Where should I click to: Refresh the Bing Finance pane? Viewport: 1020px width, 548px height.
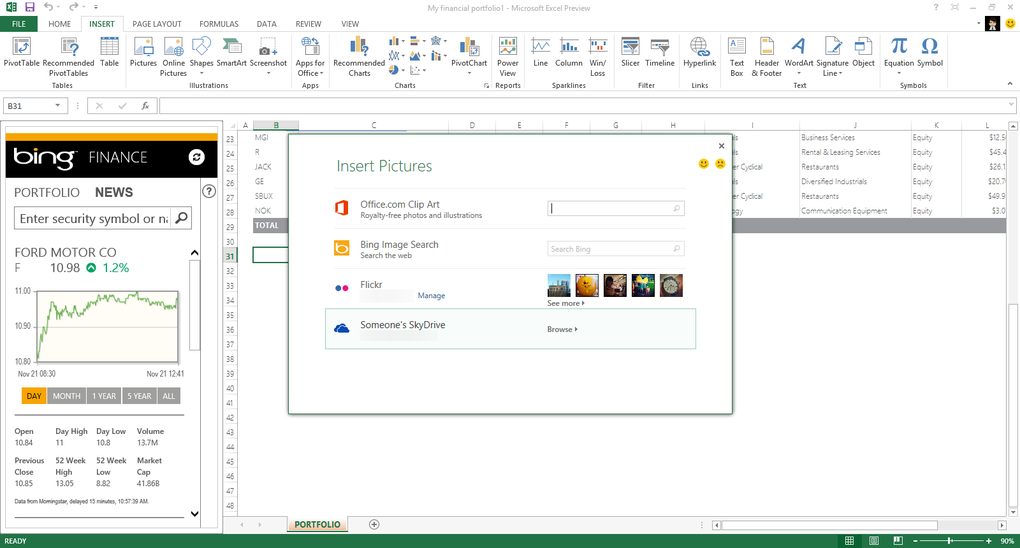click(x=196, y=157)
